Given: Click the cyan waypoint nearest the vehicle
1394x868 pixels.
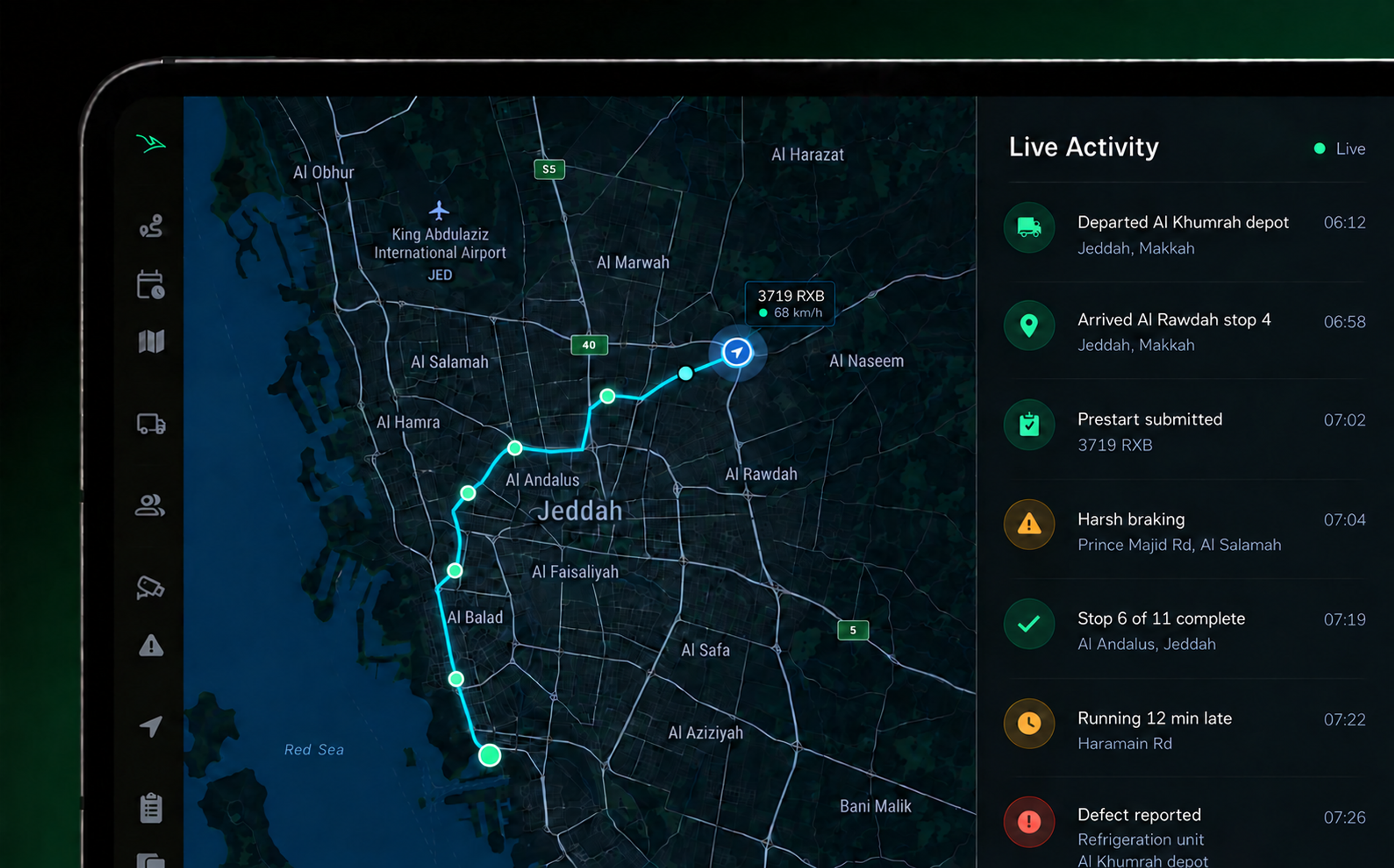Looking at the screenshot, I should [685, 374].
